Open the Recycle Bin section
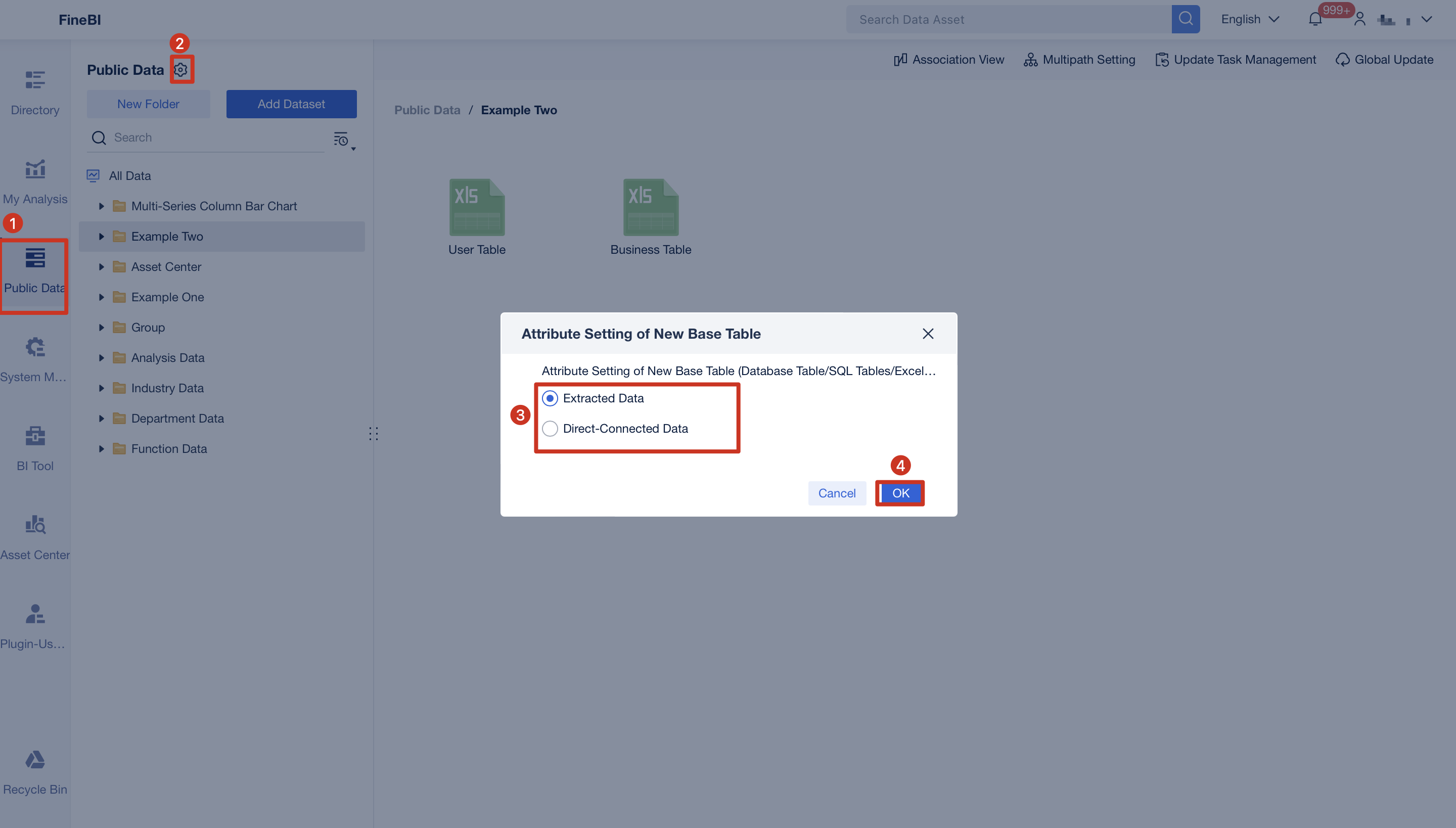Screen dimensions: 1456x828 [x=35, y=770]
